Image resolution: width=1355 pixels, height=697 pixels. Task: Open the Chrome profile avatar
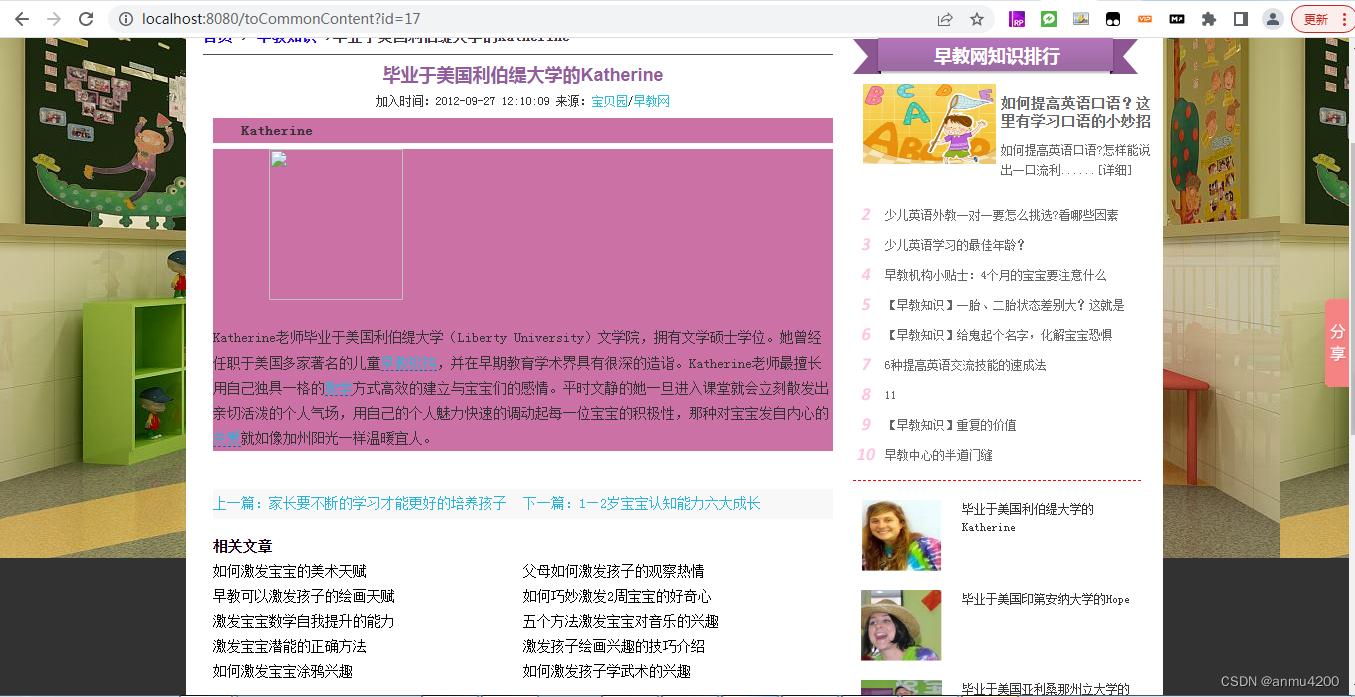click(1273, 19)
